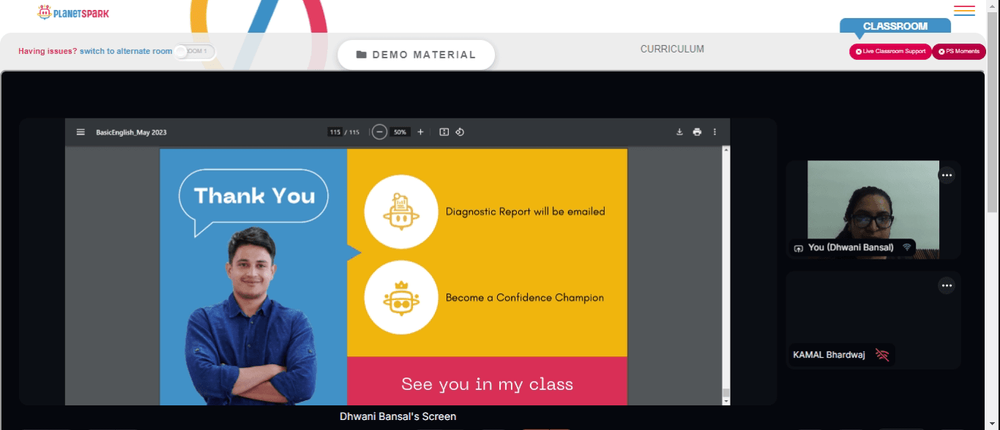Viewport: 1000px width, 430px height.
Task: Rotate the PDF counterclockwise
Action: pyautogui.click(x=460, y=132)
